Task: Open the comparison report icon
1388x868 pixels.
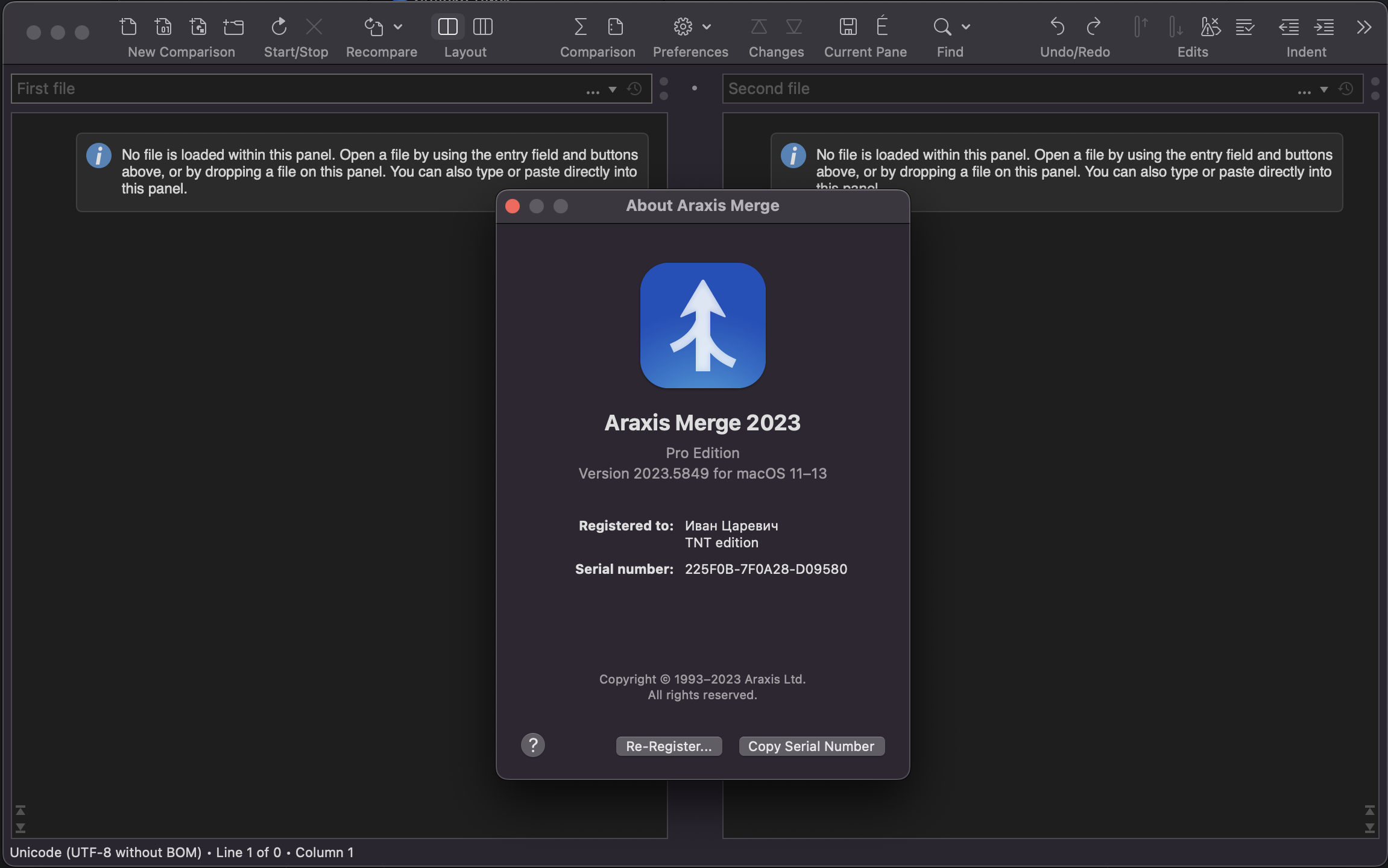Action: tap(616, 27)
